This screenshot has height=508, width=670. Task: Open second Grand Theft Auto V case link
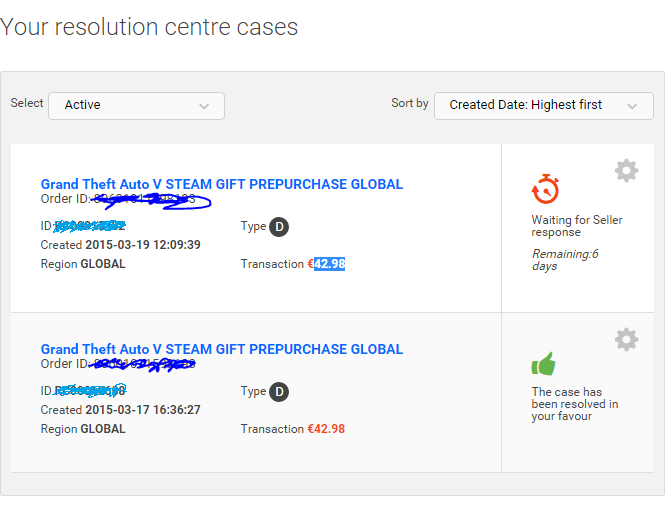point(222,349)
